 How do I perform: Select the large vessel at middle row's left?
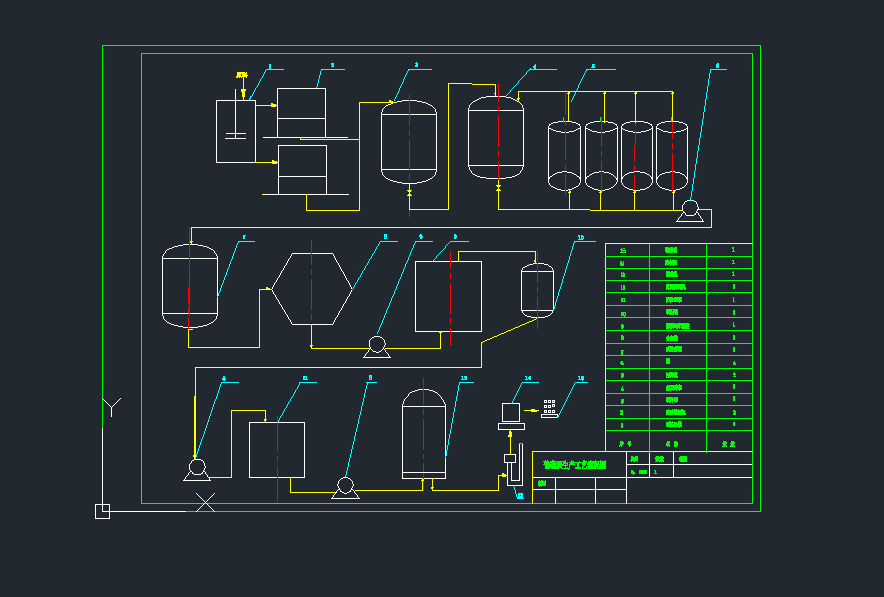pyautogui.click(x=190, y=286)
